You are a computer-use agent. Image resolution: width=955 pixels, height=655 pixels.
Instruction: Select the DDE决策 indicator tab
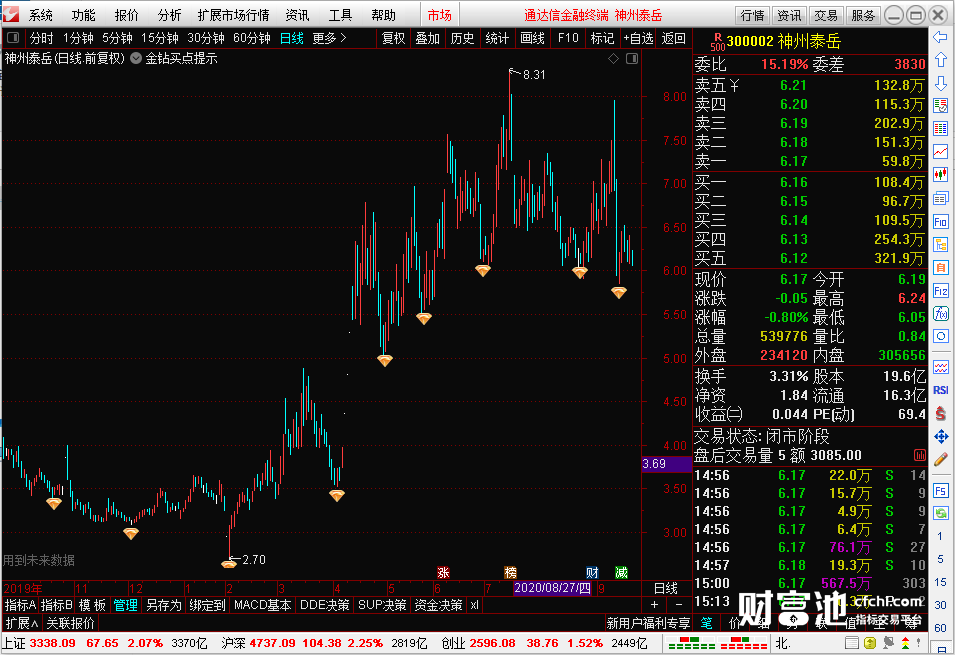(325, 605)
